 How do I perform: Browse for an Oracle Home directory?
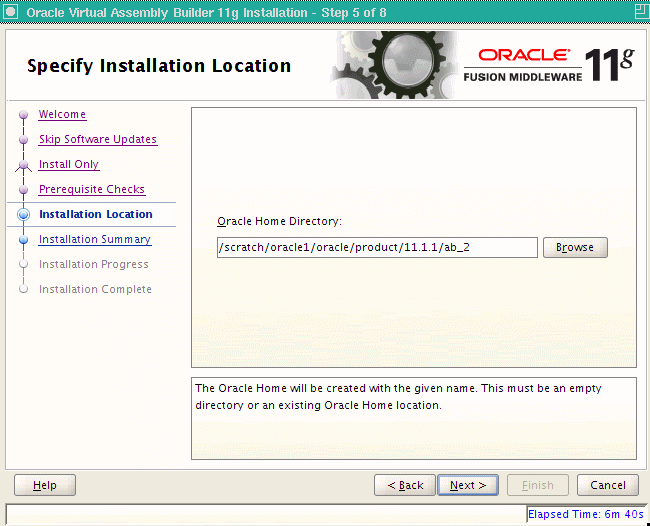(x=575, y=247)
